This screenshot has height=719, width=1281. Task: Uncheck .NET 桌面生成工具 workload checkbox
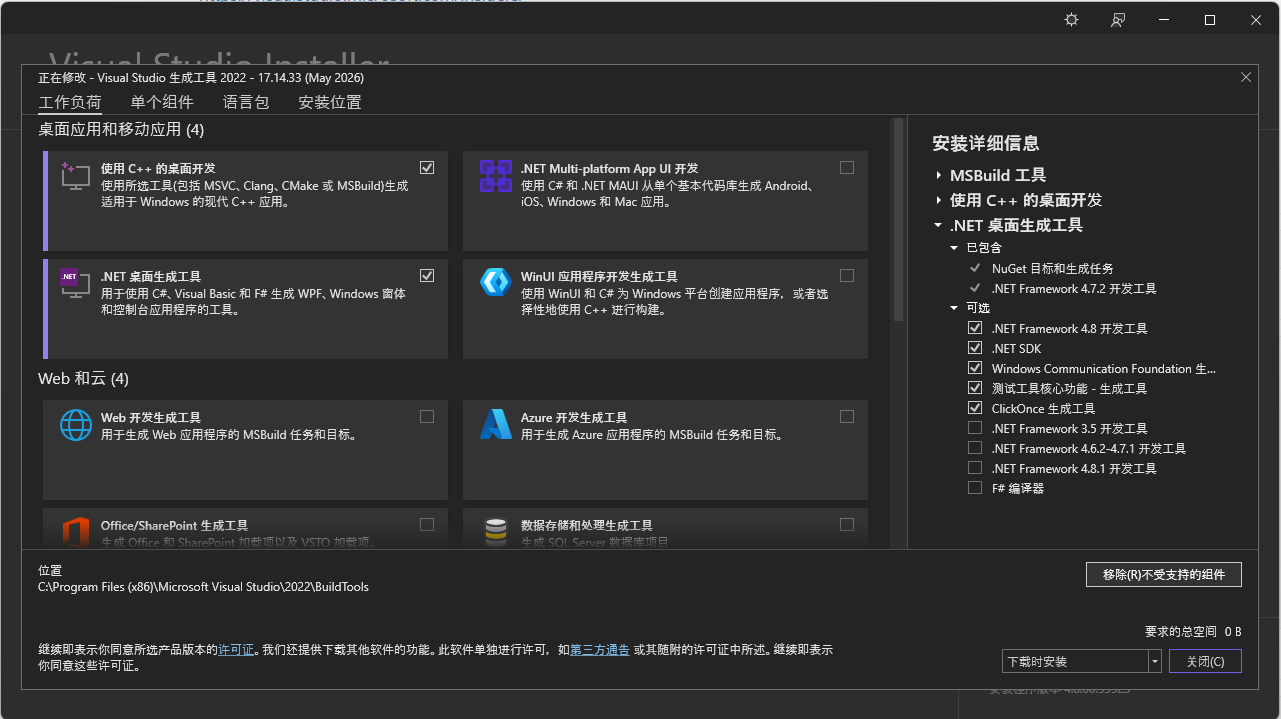click(427, 276)
